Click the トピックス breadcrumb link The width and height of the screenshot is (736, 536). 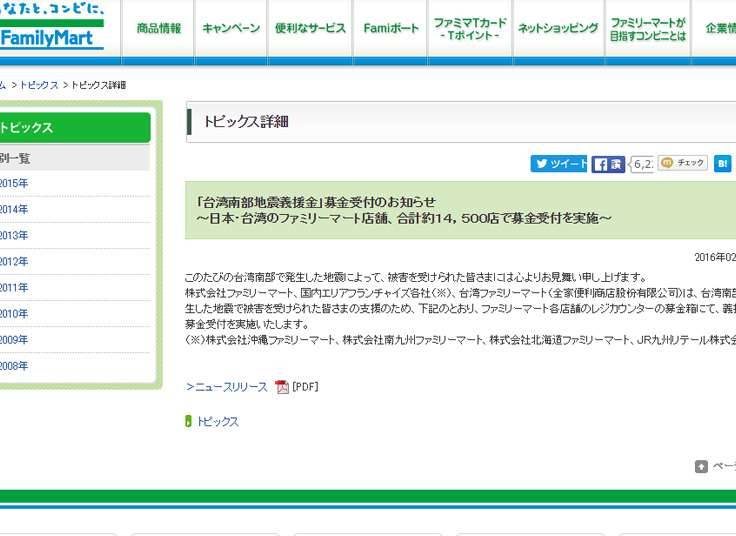(x=39, y=85)
